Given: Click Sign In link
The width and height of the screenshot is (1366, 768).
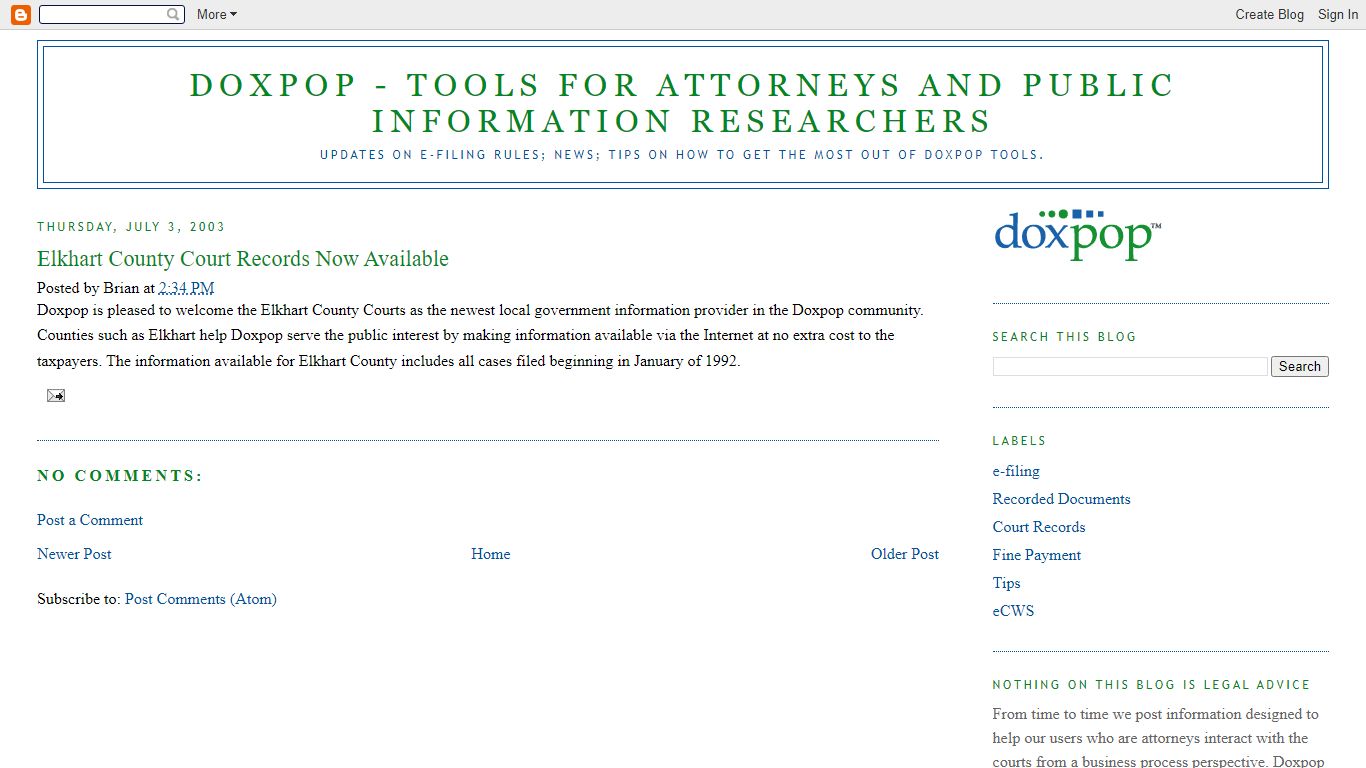Looking at the screenshot, I should click(1337, 14).
